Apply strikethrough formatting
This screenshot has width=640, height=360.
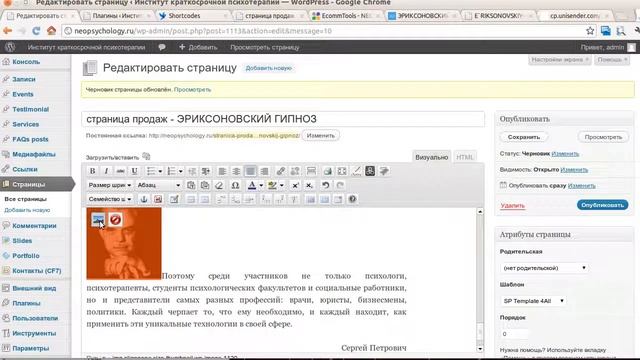[x=120, y=171]
